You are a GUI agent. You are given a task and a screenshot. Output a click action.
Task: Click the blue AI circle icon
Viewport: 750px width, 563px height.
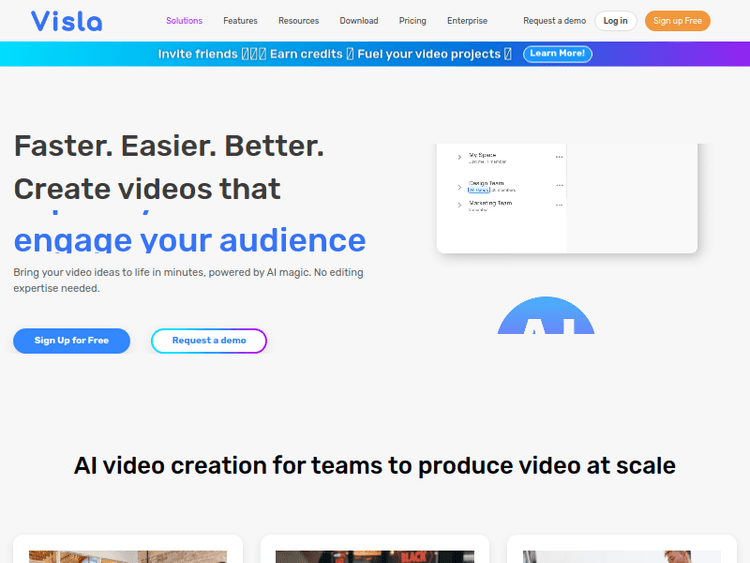[546, 318]
